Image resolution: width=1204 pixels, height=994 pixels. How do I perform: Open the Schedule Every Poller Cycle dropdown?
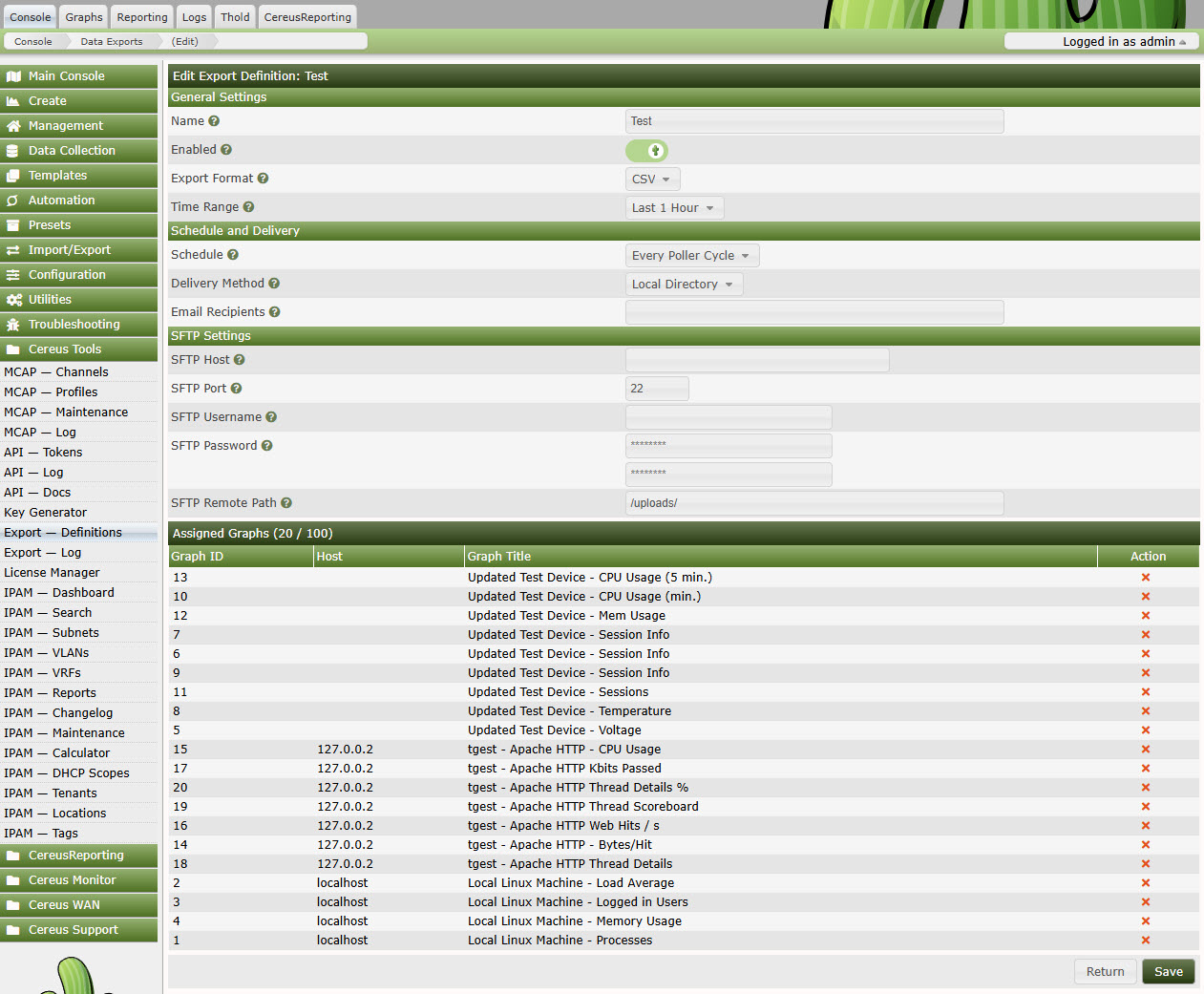tap(691, 255)
